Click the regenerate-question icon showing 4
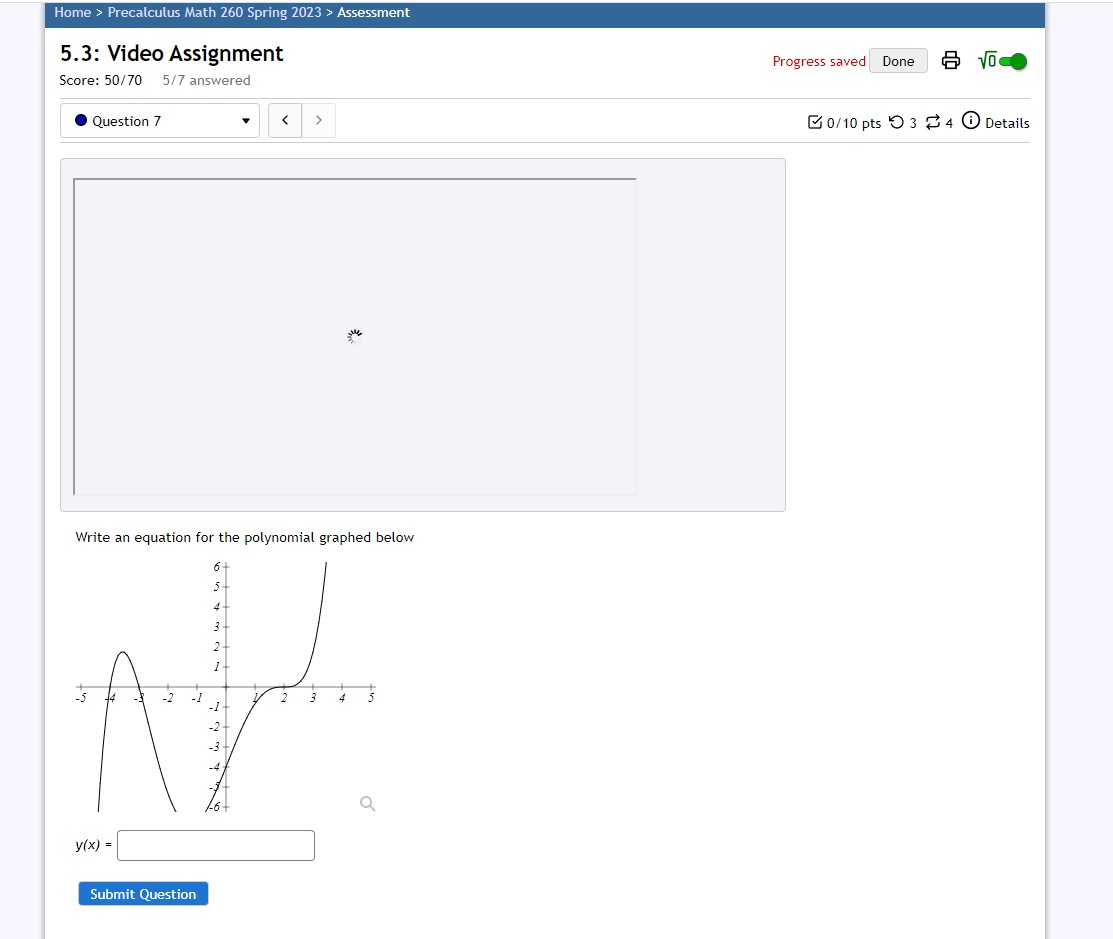This screenshot has width=1113, height=939. point(932,122)
